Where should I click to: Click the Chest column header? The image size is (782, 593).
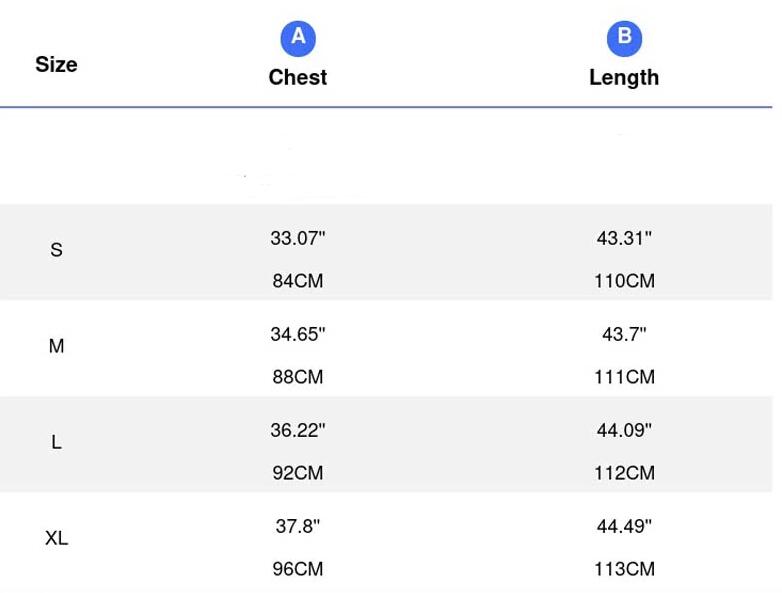tap(298, 77)
